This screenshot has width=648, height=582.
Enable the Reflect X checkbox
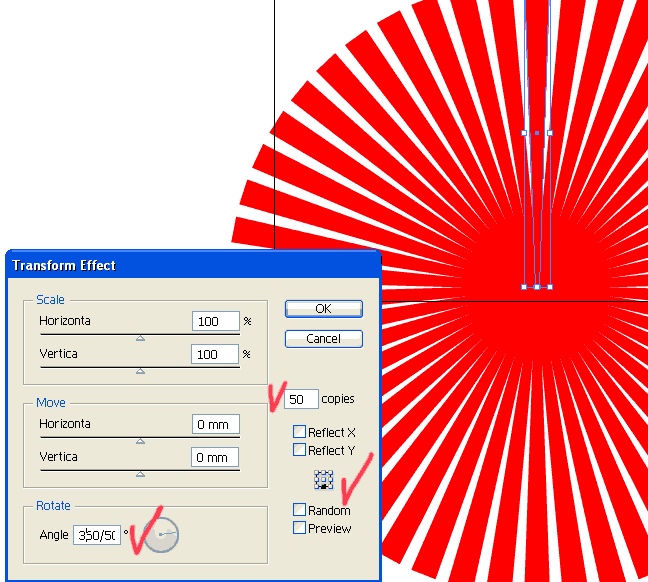click(x=299, y=432)
